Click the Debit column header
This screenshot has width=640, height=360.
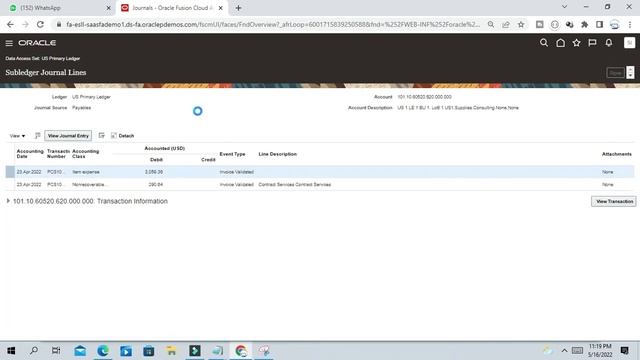click(156, 160)
